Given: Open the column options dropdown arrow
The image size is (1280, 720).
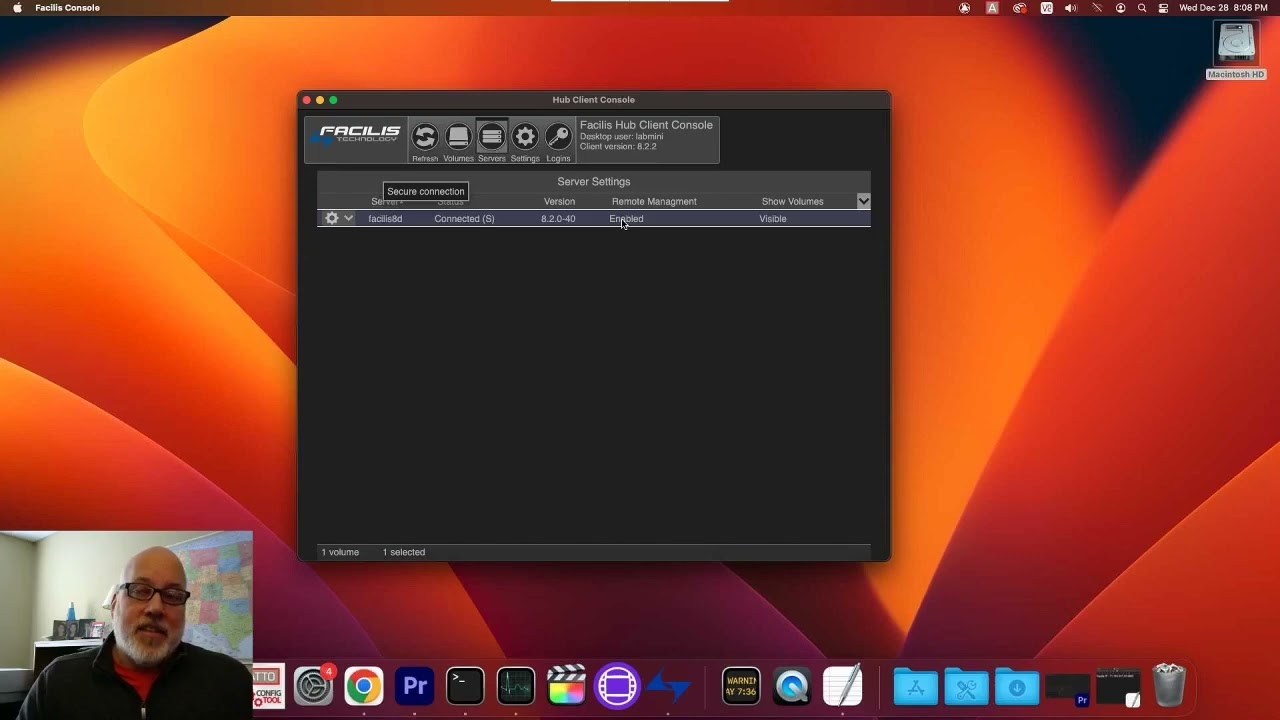Looking at the screenshot, I should point(863,201).
